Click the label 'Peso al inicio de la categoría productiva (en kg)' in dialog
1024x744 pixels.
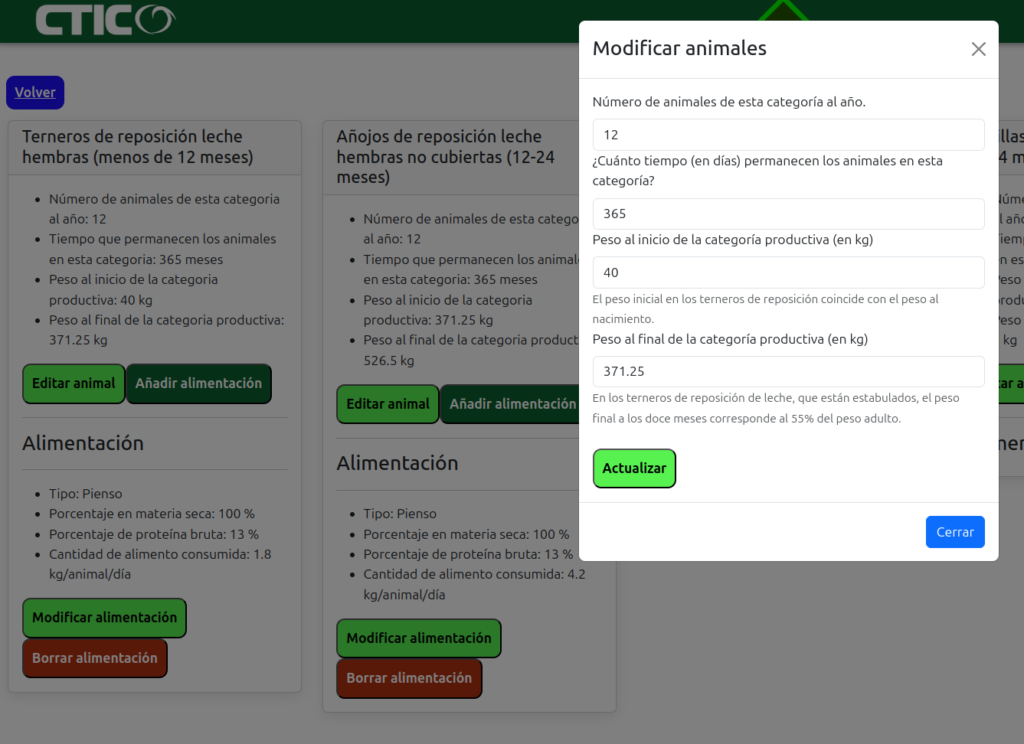pos(733,240)
